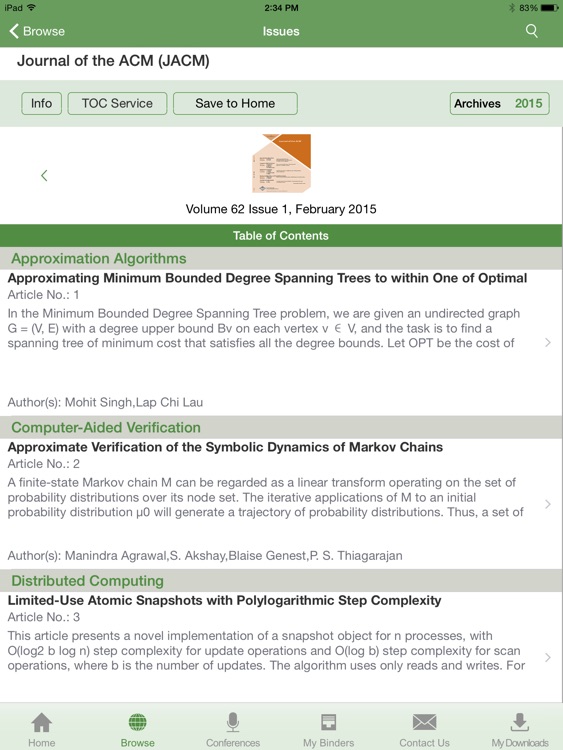The height and width of the screenshot is (750, 563).
Task: Tap the Journal of the ACM title
Action: tap(113, 61)
